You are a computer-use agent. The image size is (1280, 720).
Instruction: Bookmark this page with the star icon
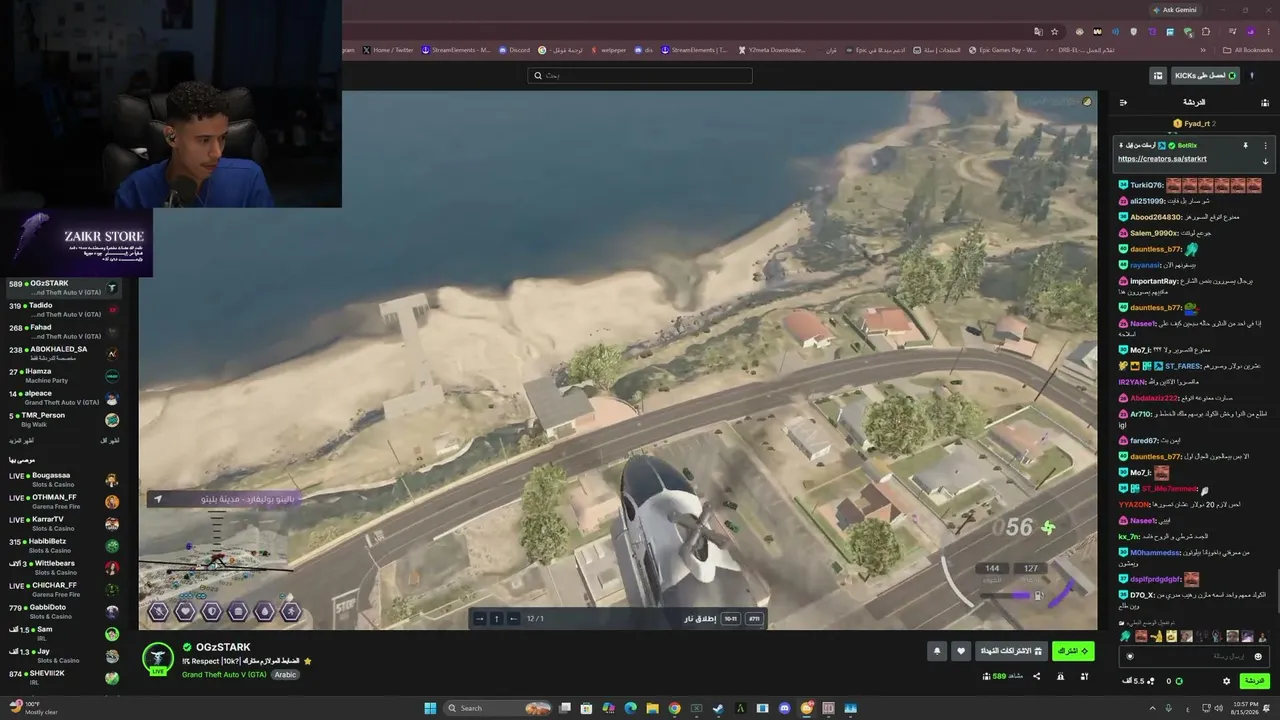[1054, 32]
